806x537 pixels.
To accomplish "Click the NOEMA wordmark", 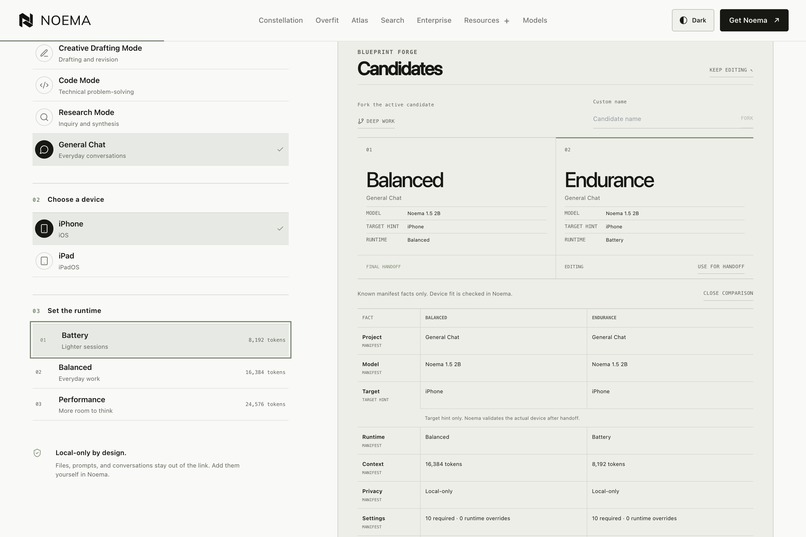I will pyautogui.click(x=65, y=21).
